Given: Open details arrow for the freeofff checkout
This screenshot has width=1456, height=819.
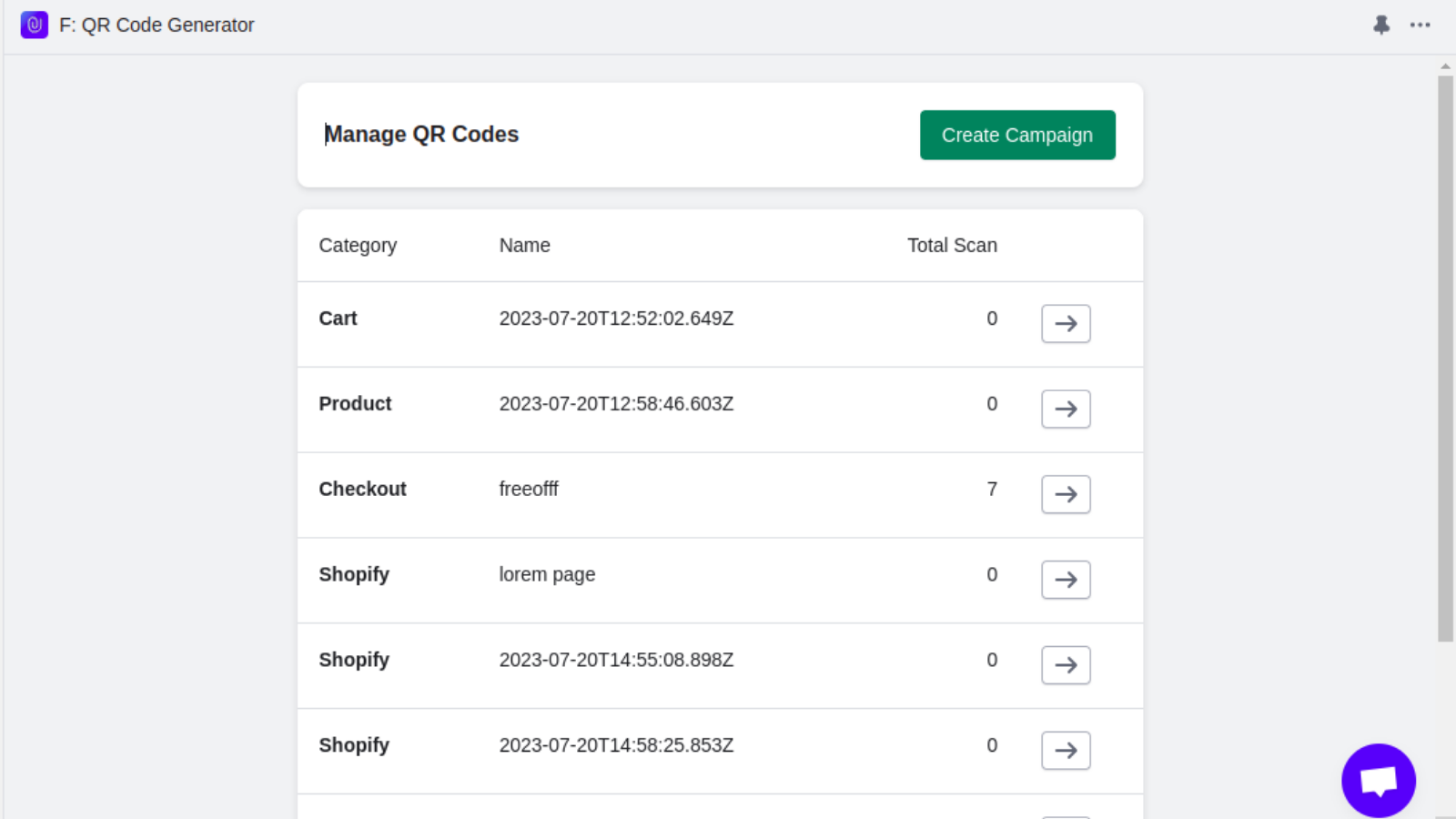Looking at the screenshot, I should (x=1066, y=494).
